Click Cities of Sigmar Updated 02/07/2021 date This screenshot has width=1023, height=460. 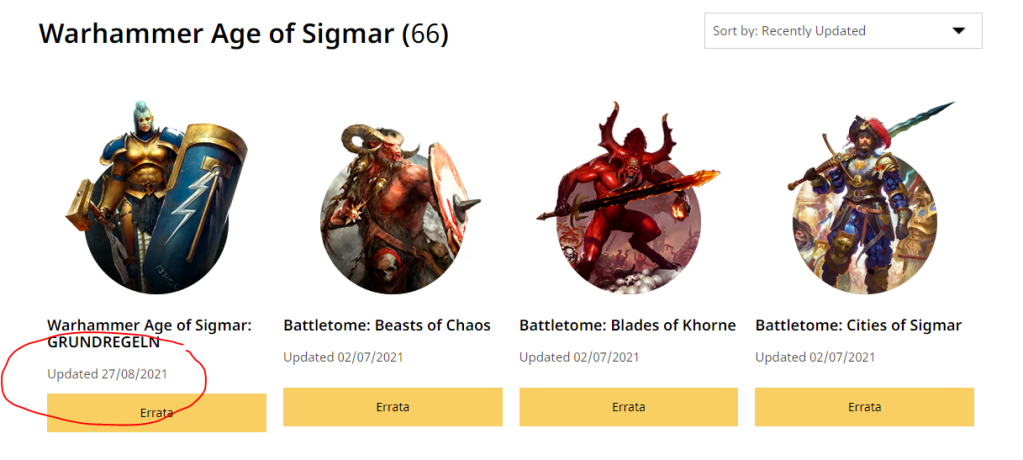[x=815, y=357]
